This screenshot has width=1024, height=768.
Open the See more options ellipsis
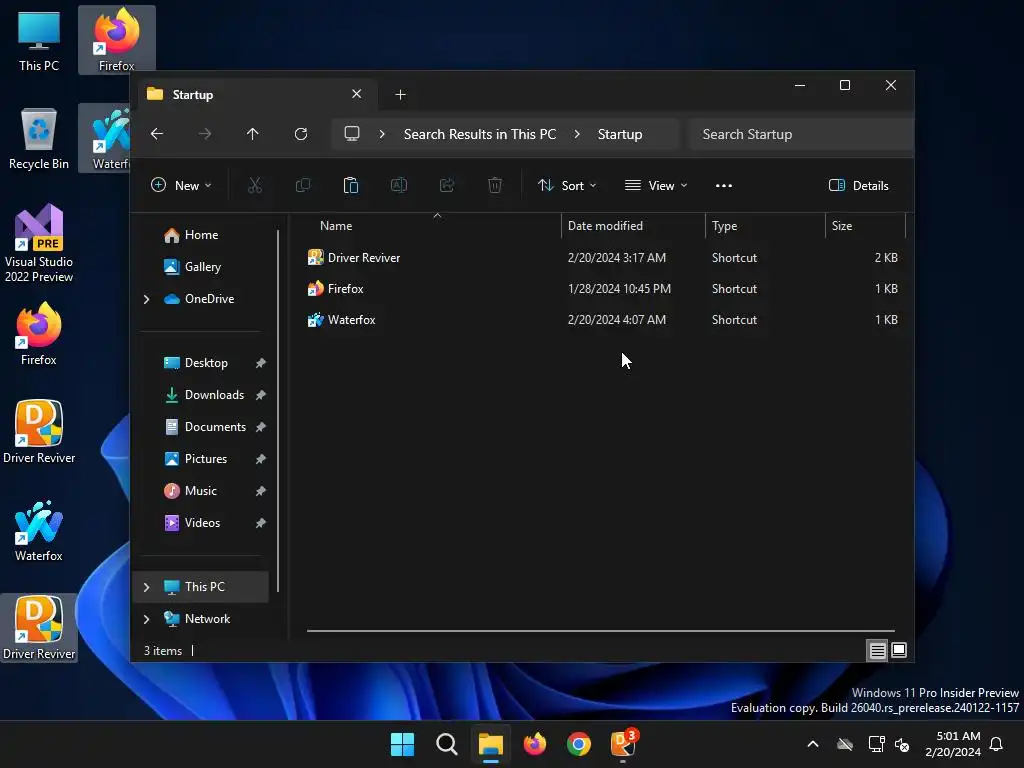pyautogui.click(x=724, y=185)
